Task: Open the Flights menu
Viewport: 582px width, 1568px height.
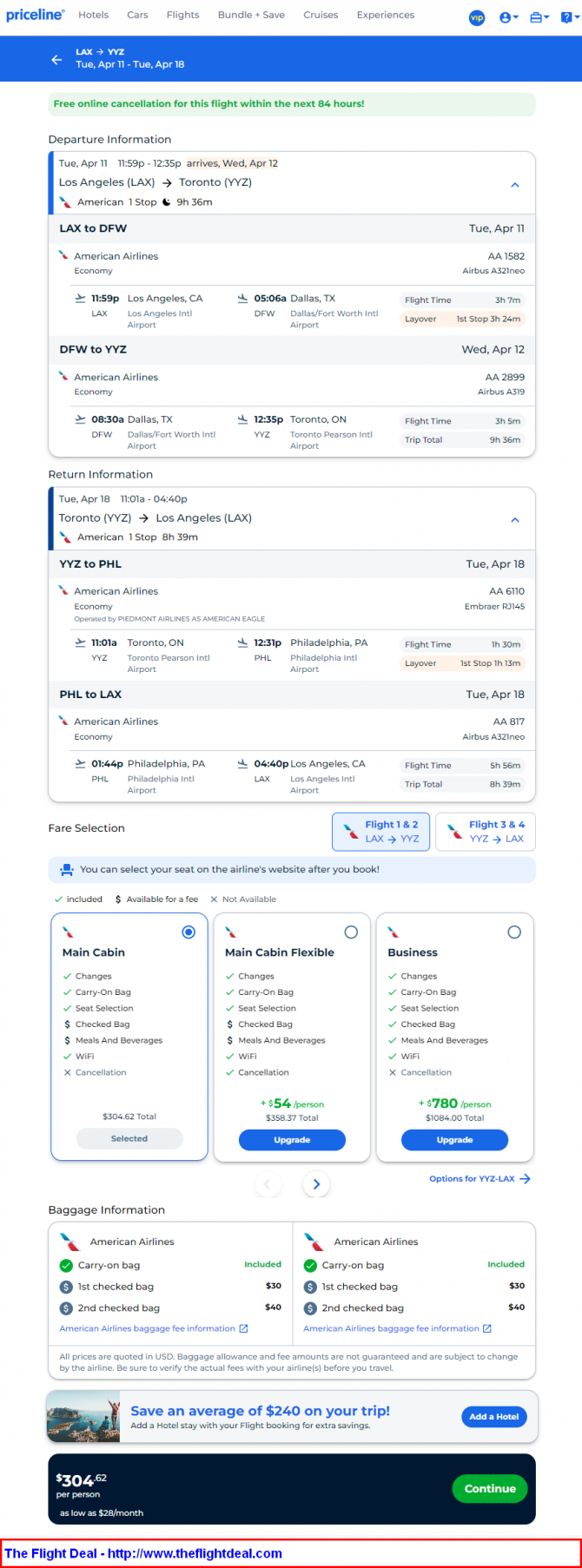Action: coord(182,15)
